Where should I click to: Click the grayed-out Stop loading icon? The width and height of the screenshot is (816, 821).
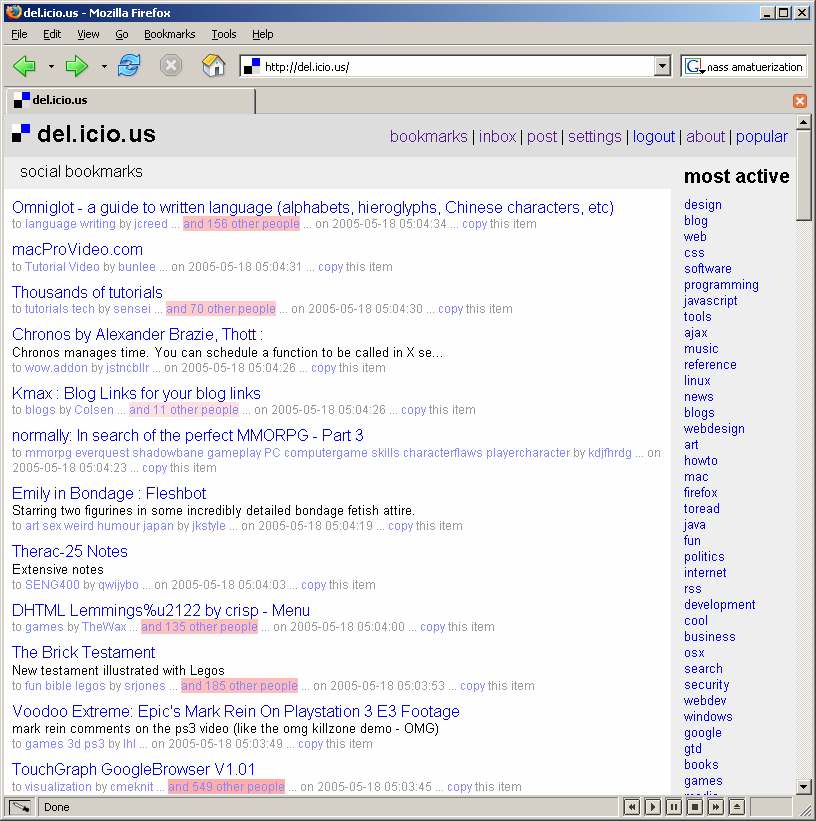tap(171, 66)
